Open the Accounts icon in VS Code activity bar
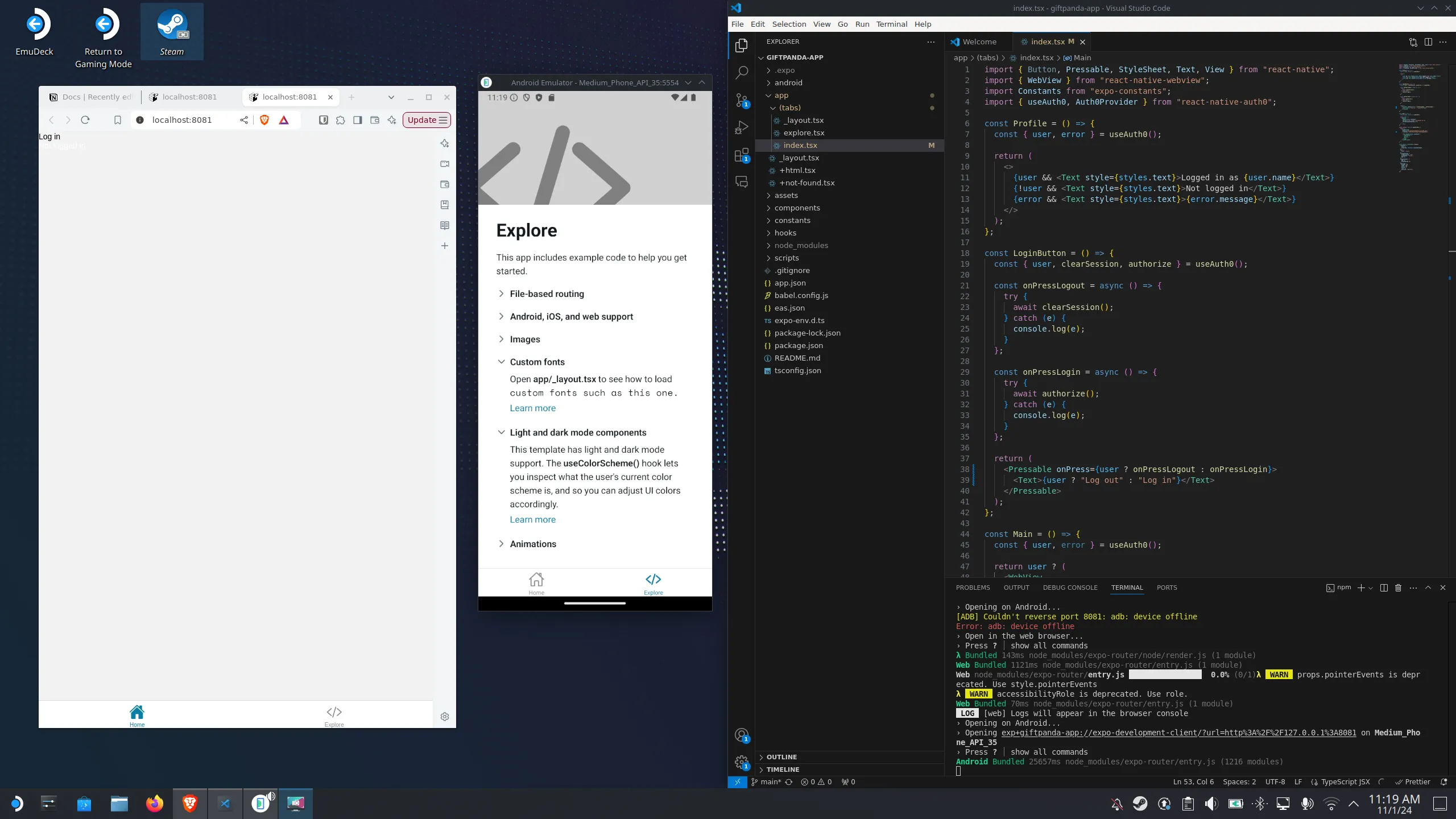This screenshot has height=819, width=1456. pos(741,735)
